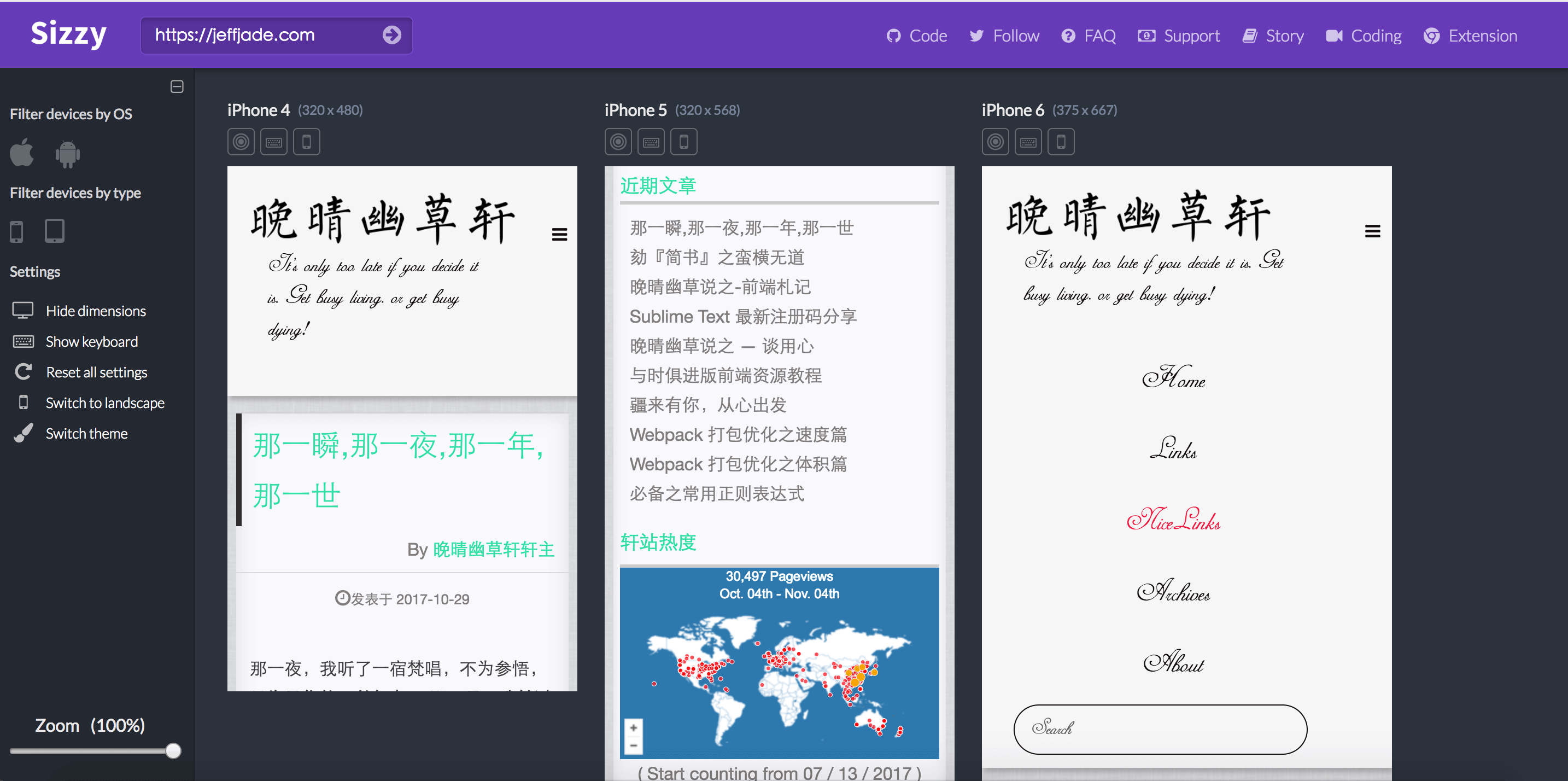
Task: Filter devices by tablet type icon
Action: coord(54,231)
